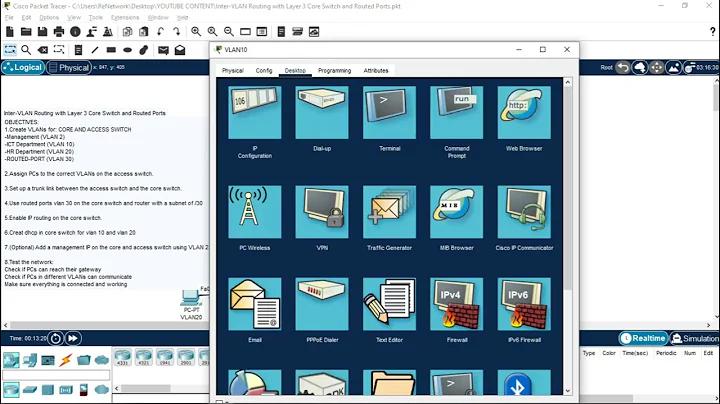Click the Back navigation arrow beside Root

click(x=623, y=67)
